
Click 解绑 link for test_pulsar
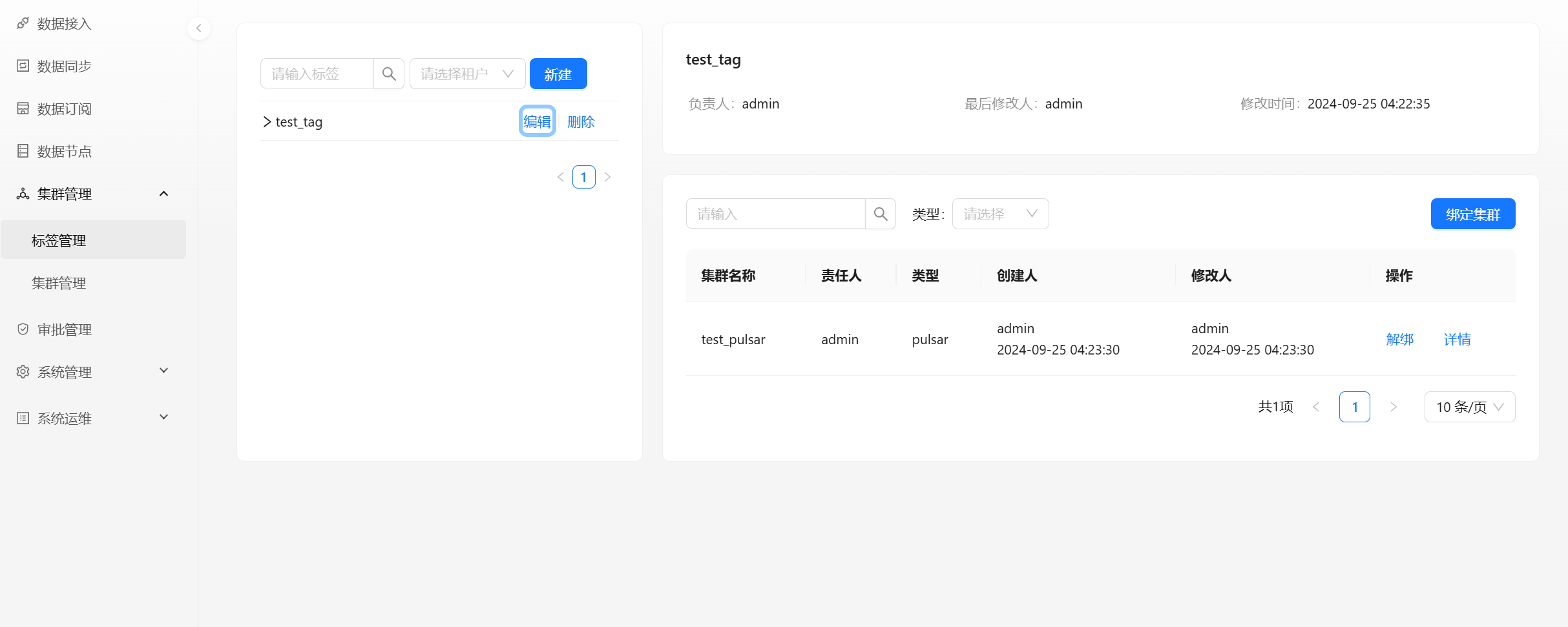1399,339
